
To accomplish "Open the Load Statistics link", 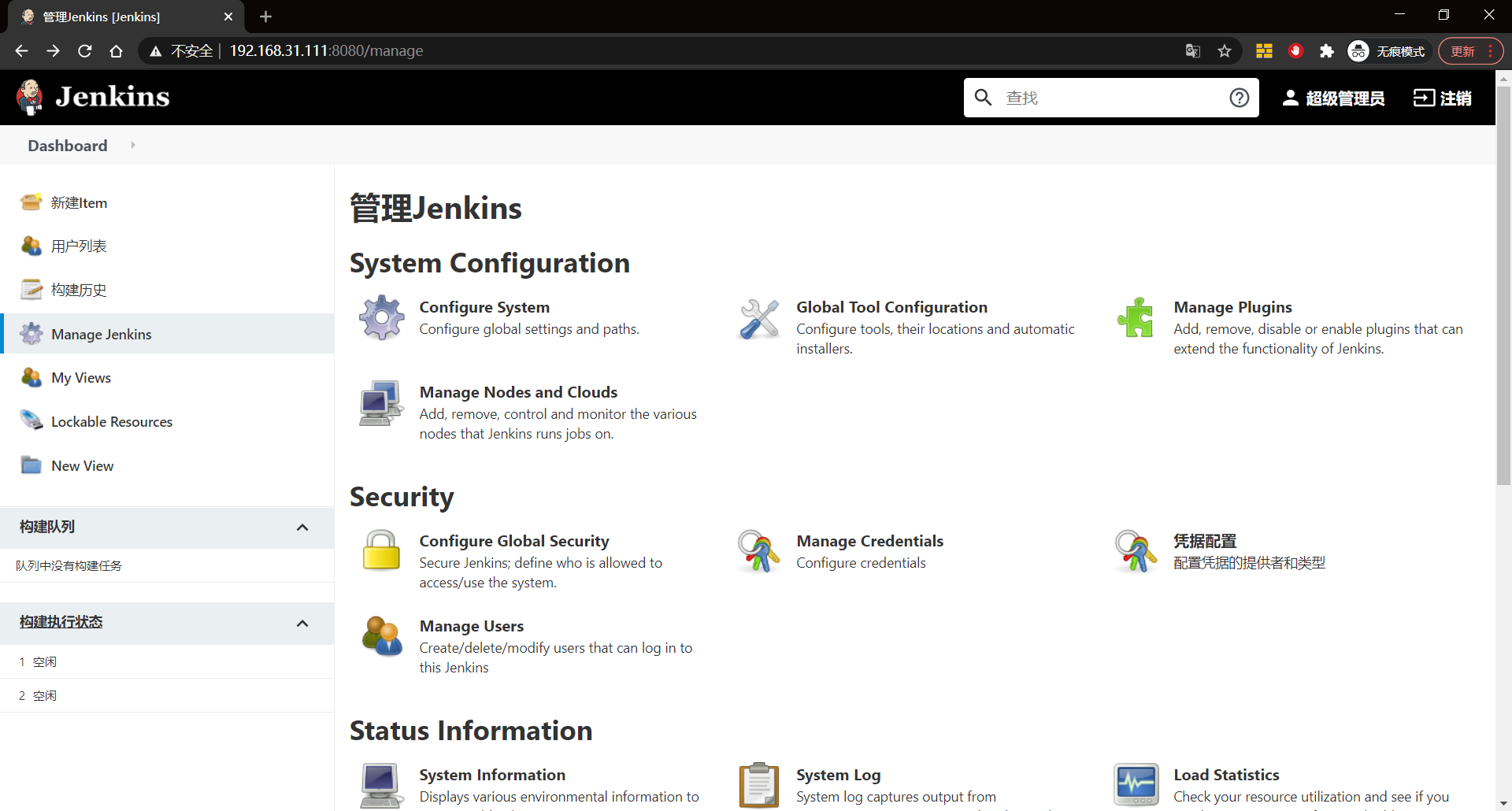I will [1226, 775].
